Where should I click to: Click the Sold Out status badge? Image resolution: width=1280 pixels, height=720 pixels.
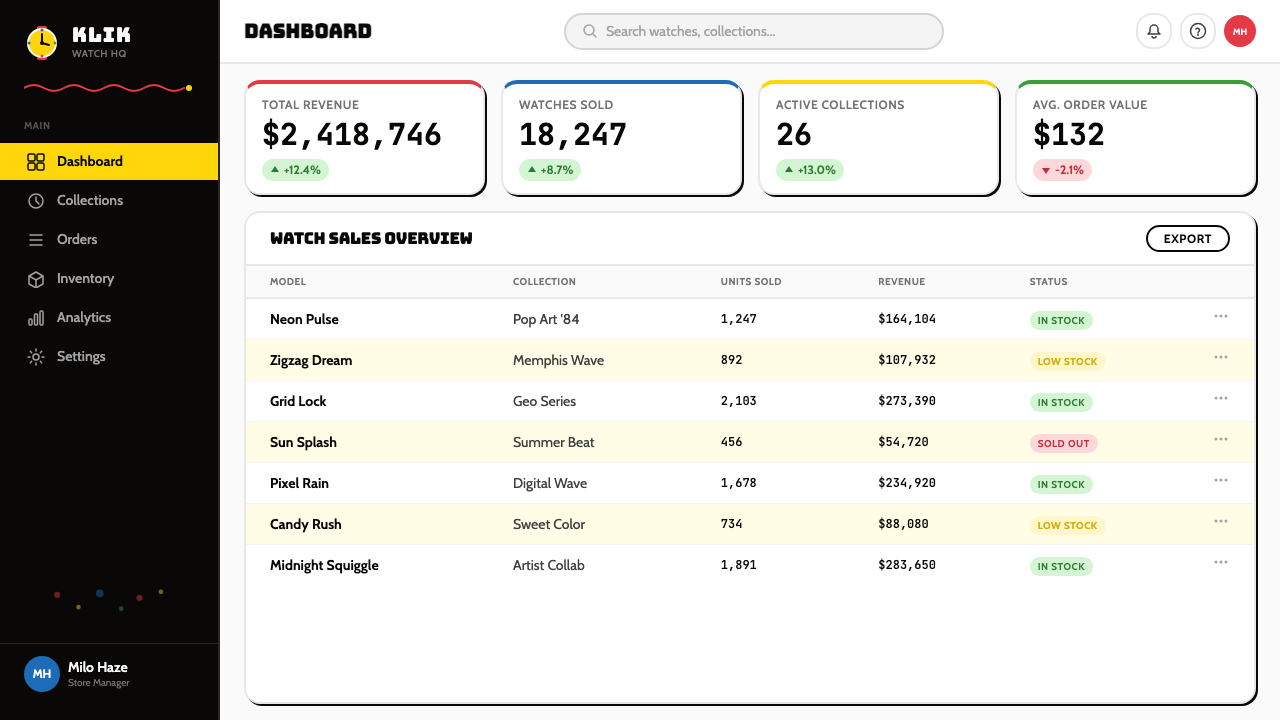coord(1063,443)
